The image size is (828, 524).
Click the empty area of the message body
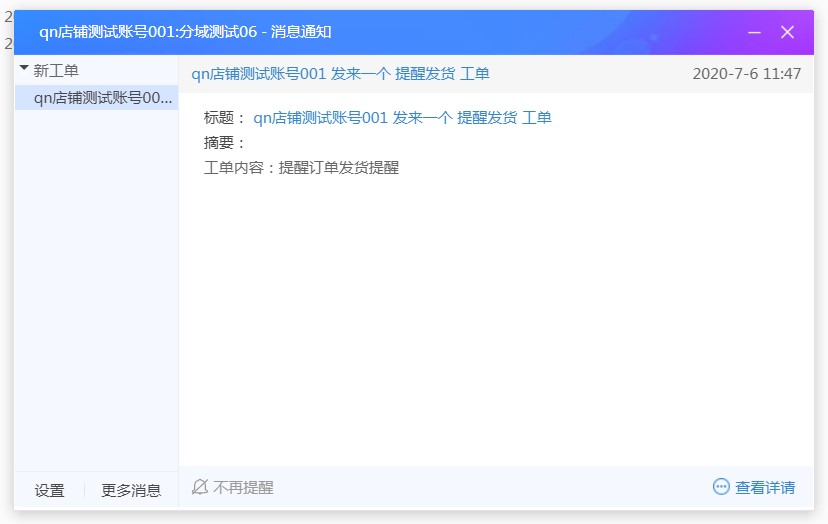click(x=495, y=320)
